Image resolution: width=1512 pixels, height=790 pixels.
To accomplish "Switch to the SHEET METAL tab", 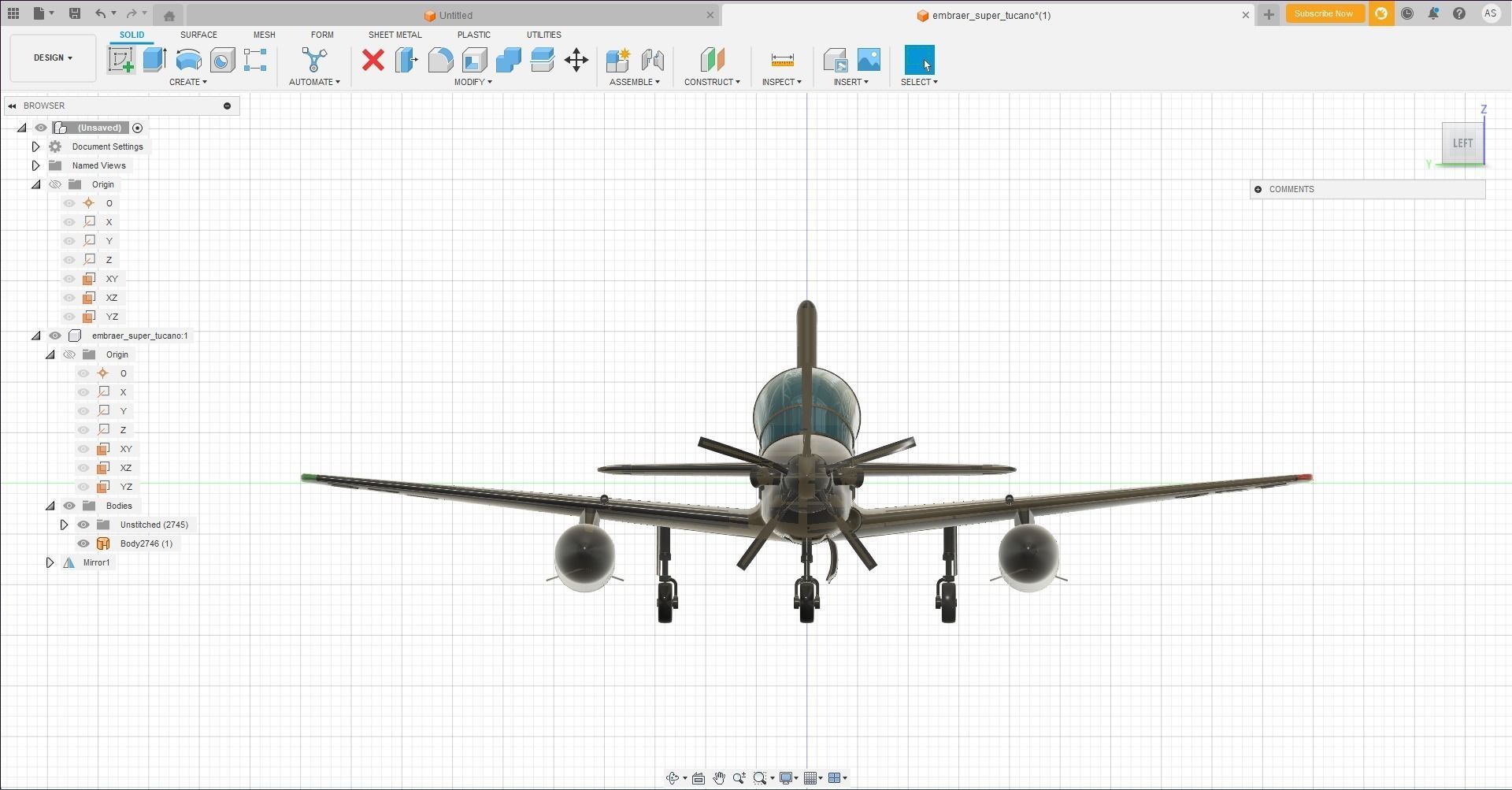I will click(x=395, y=35).
